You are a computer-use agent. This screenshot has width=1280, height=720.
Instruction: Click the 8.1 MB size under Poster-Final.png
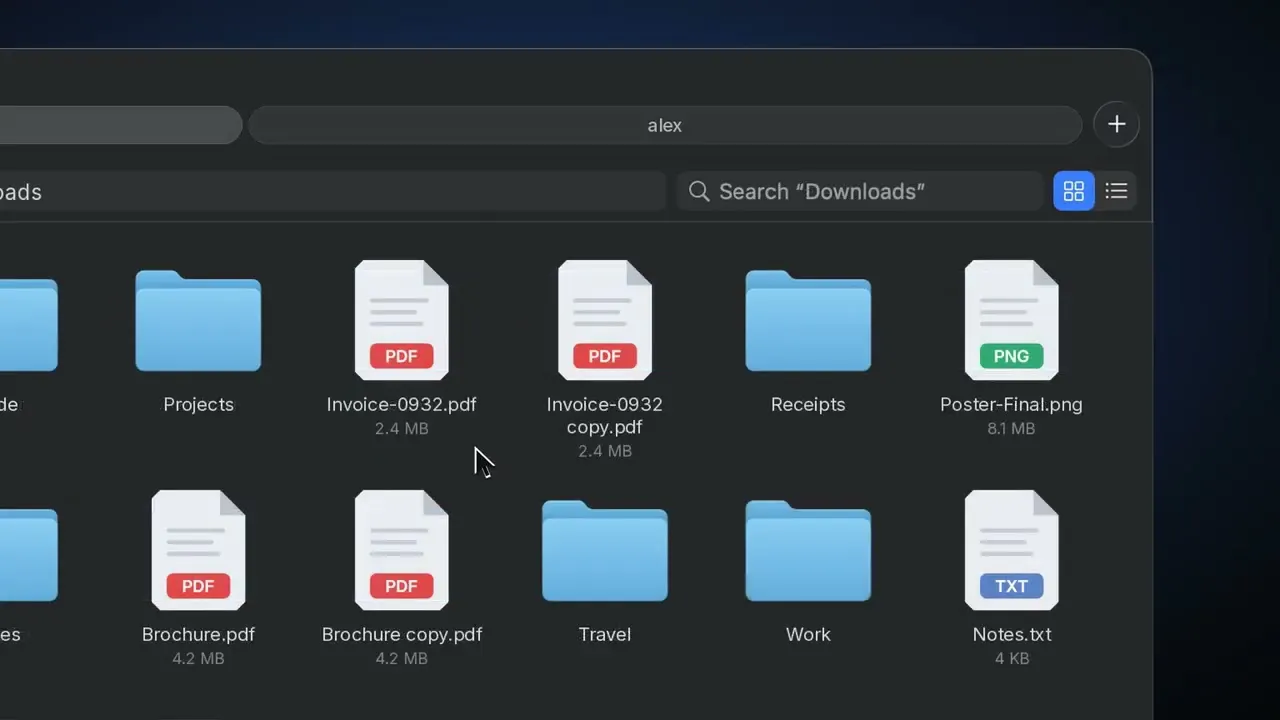tap(1011, 428)
